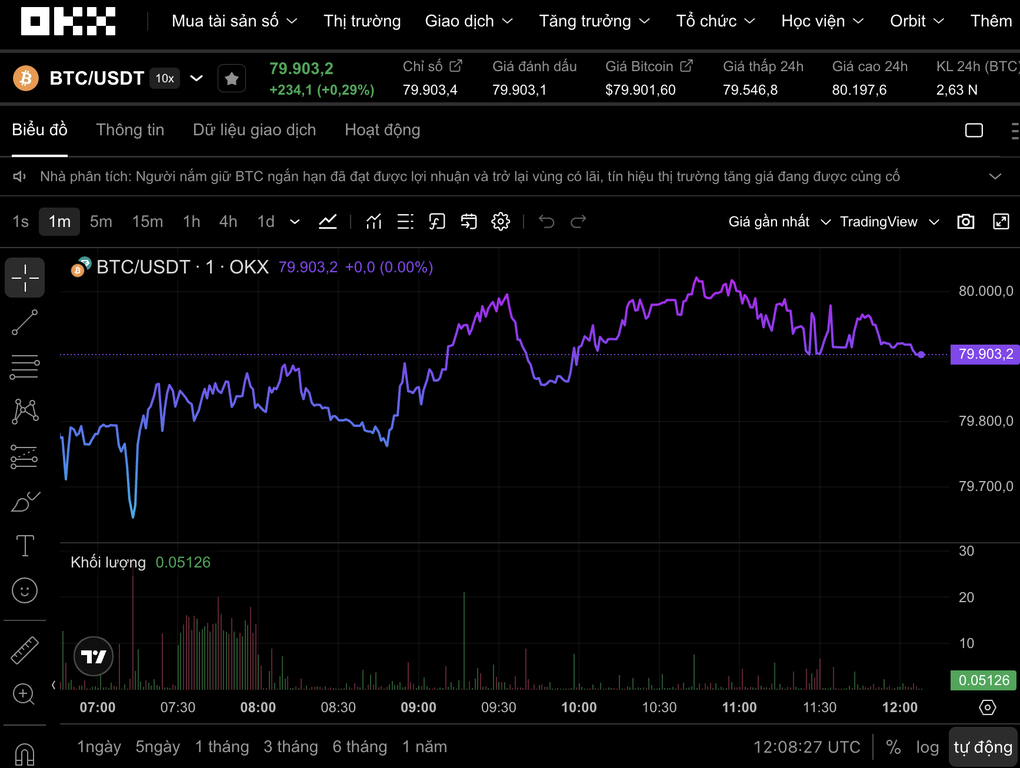Pick the brush drawing tool
The image size is (1020, 768).
pyautogui.click(x=25, y=501)
